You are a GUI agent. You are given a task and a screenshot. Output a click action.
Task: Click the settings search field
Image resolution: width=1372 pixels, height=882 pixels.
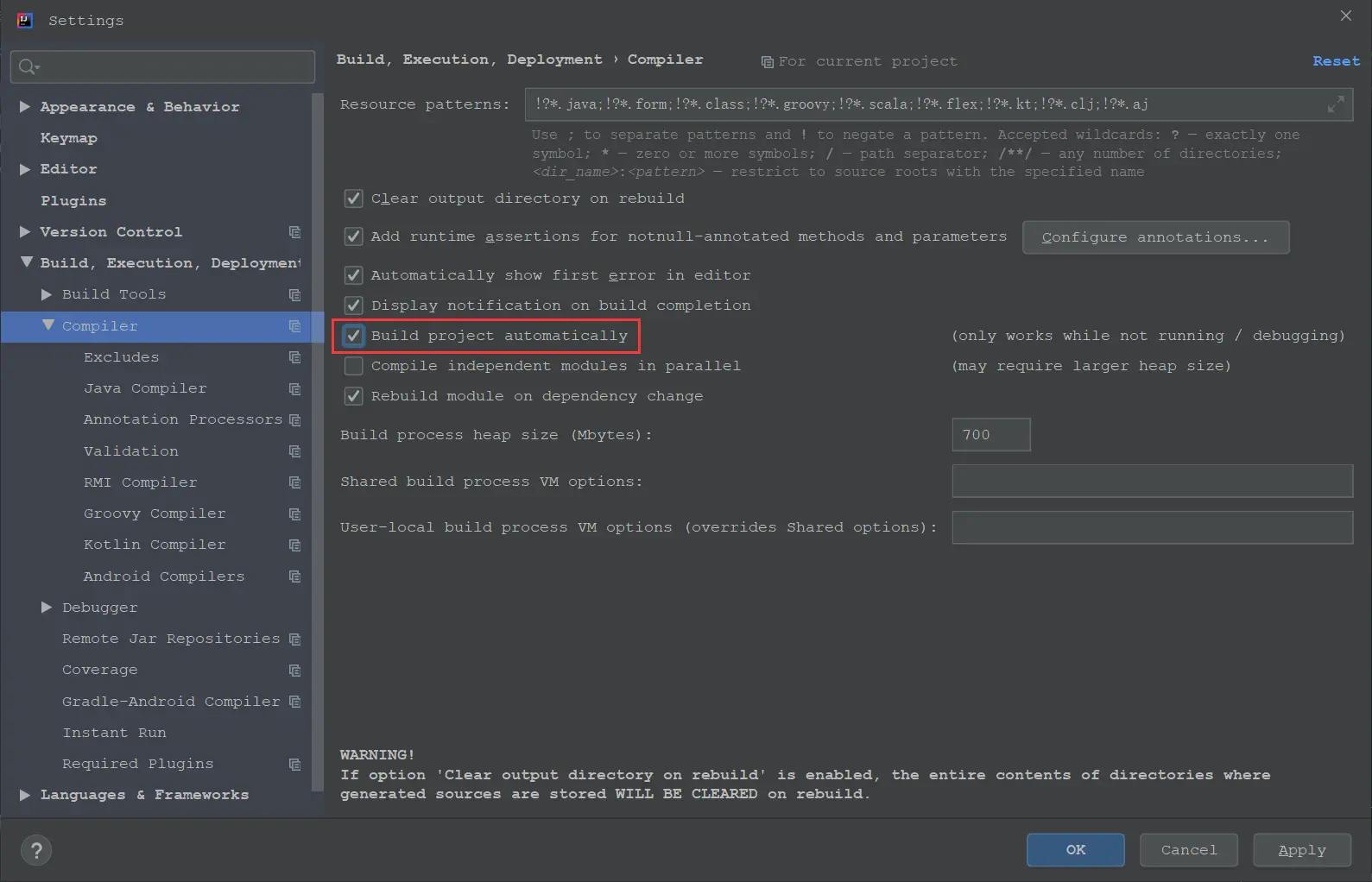click(x=162, y=66)
